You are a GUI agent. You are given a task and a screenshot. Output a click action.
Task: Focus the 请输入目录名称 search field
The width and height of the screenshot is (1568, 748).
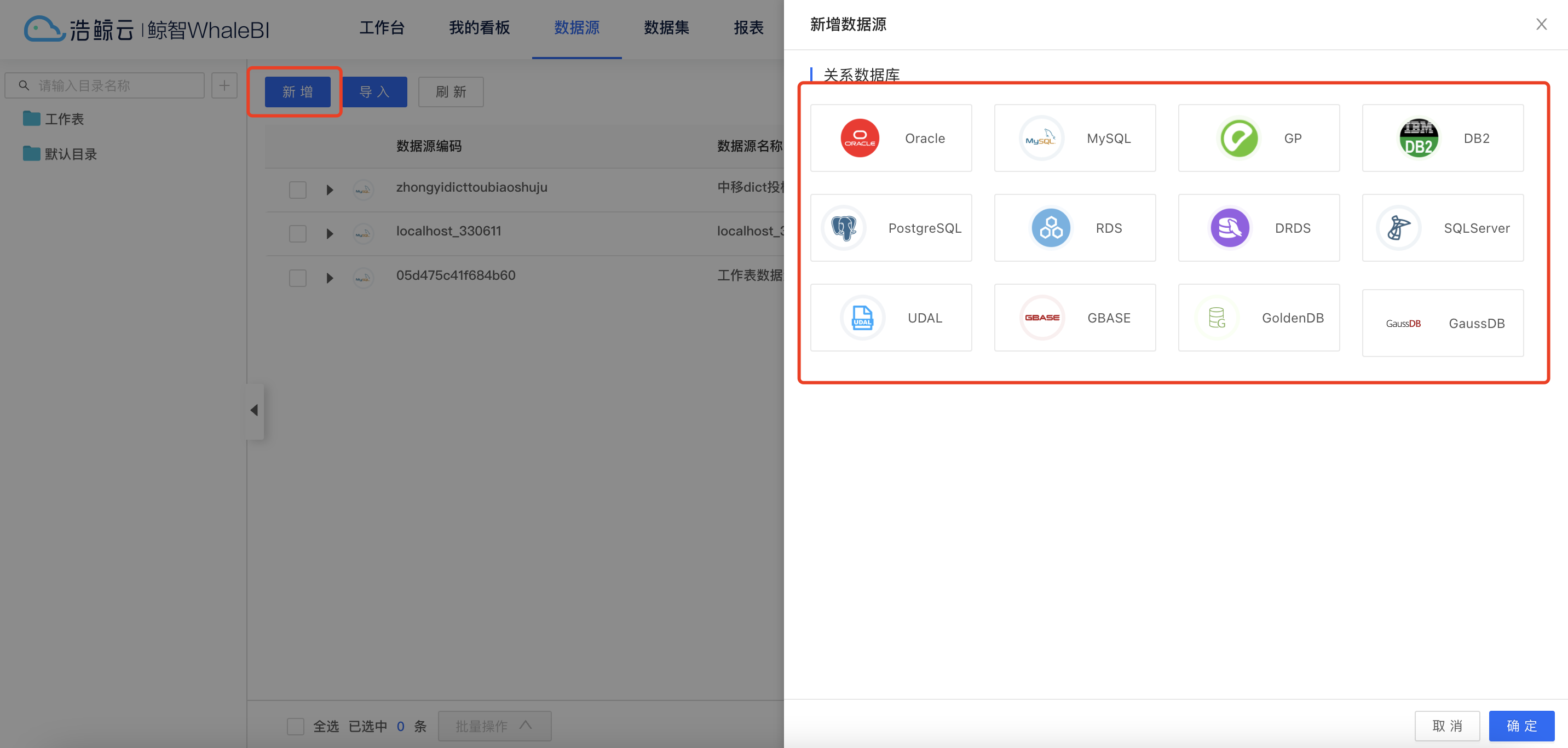(105, 85)
